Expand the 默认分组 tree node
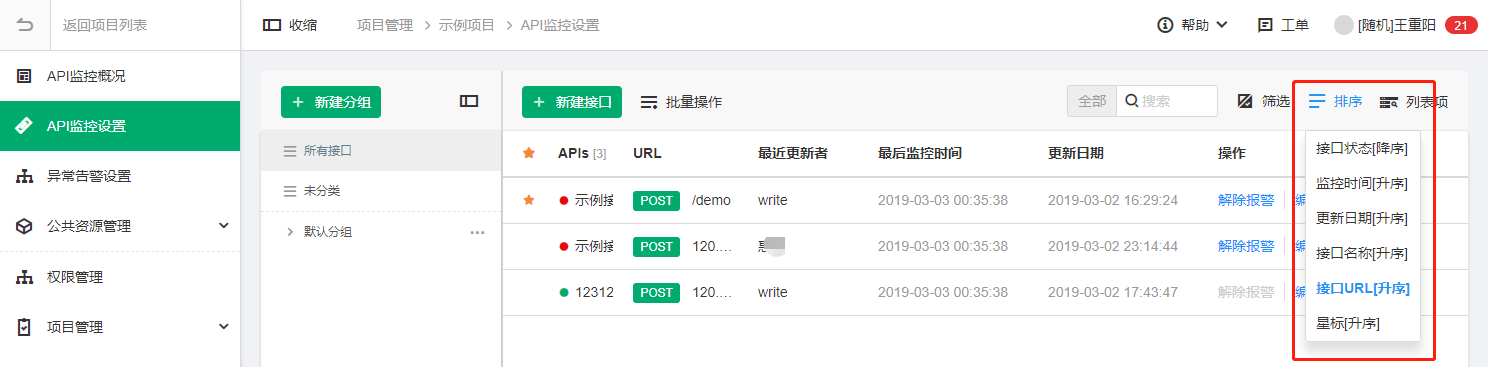This screenshot has height=367, width=1488. tap(290, 232)
